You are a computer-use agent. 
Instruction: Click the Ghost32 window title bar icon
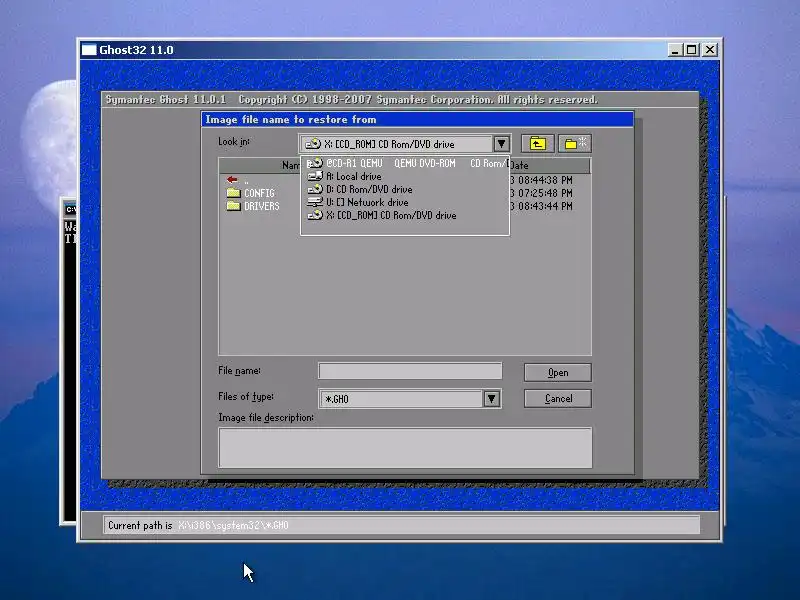point(89,50)
